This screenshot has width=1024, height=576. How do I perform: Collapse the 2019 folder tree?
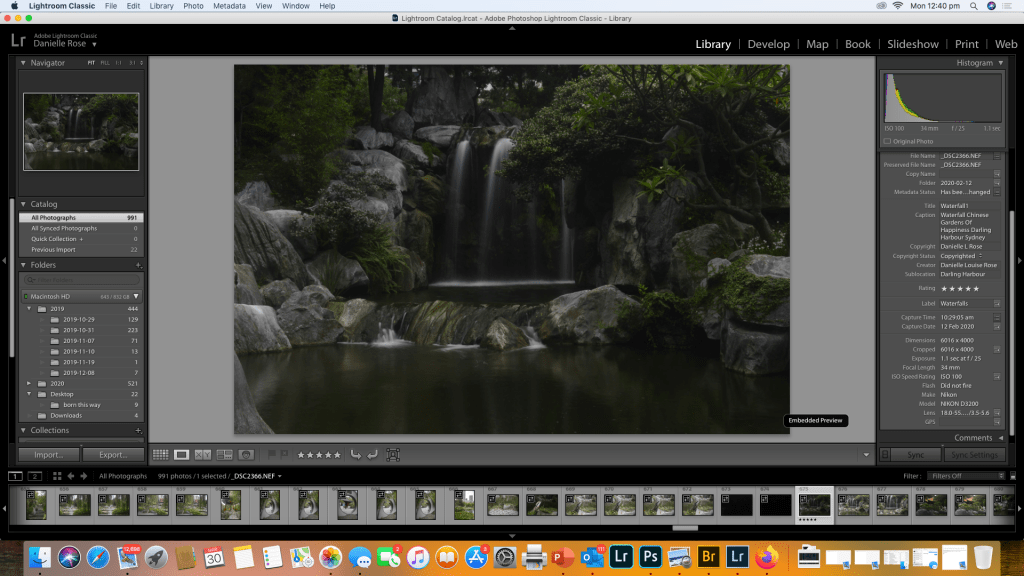click(x=30, y=309)
